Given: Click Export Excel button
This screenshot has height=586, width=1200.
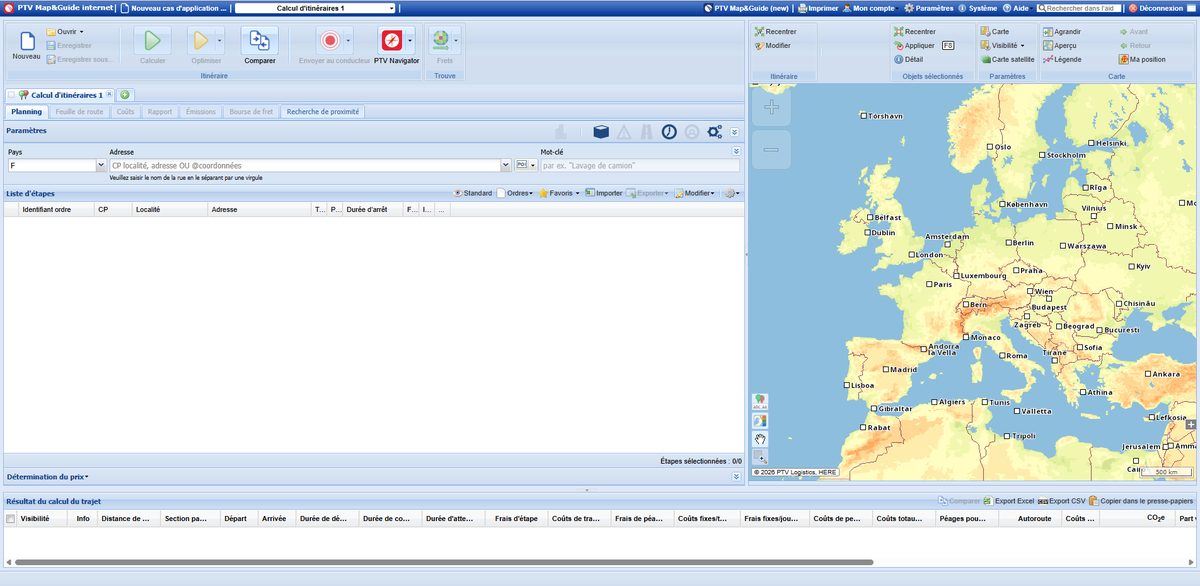Looking at the screenshot, I should 1007,501.
